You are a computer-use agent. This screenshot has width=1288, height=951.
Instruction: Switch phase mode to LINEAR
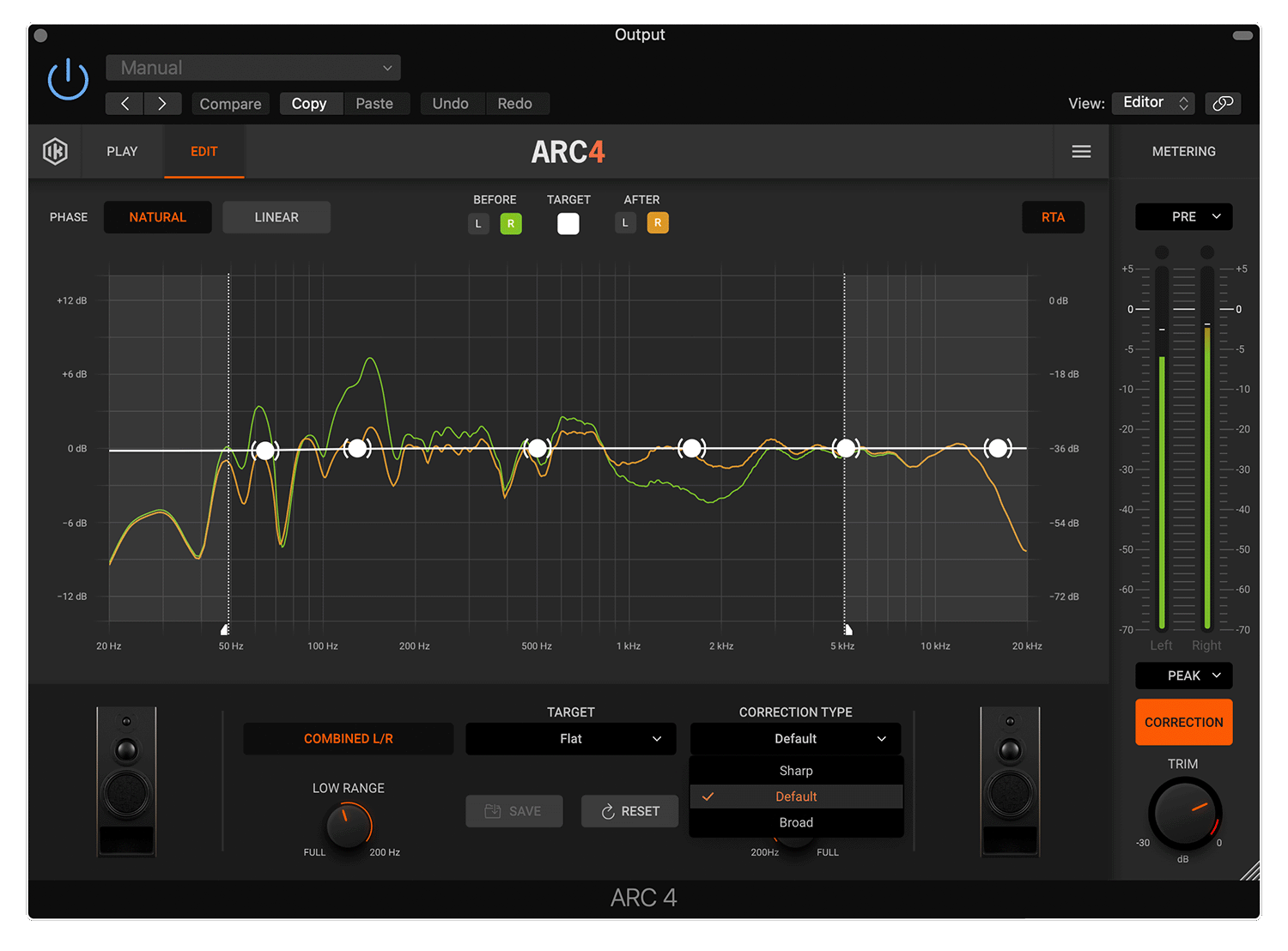coord(276,217)
